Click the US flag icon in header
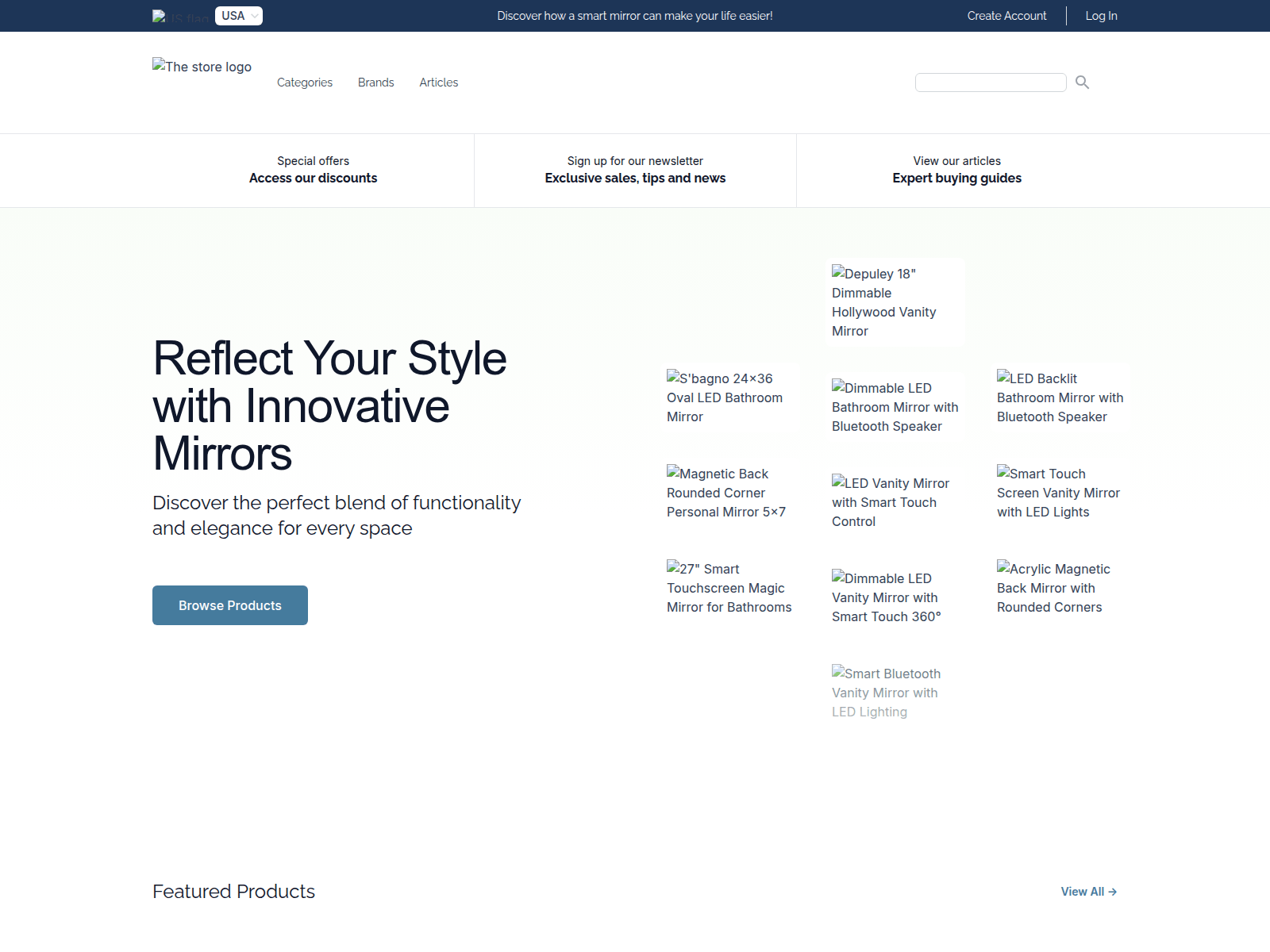The height and width of the screenshot is (952, 1270). point(160,16)
